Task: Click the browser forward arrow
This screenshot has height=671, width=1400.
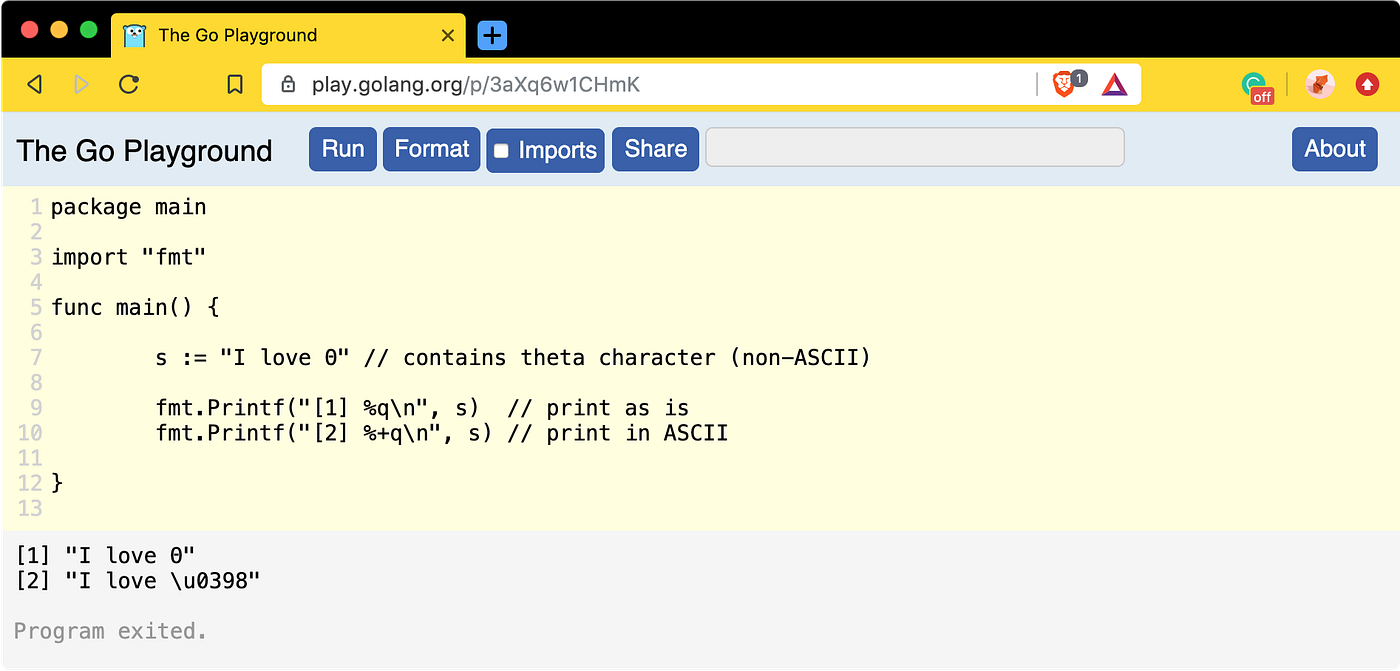Action: tap(82, 85)
